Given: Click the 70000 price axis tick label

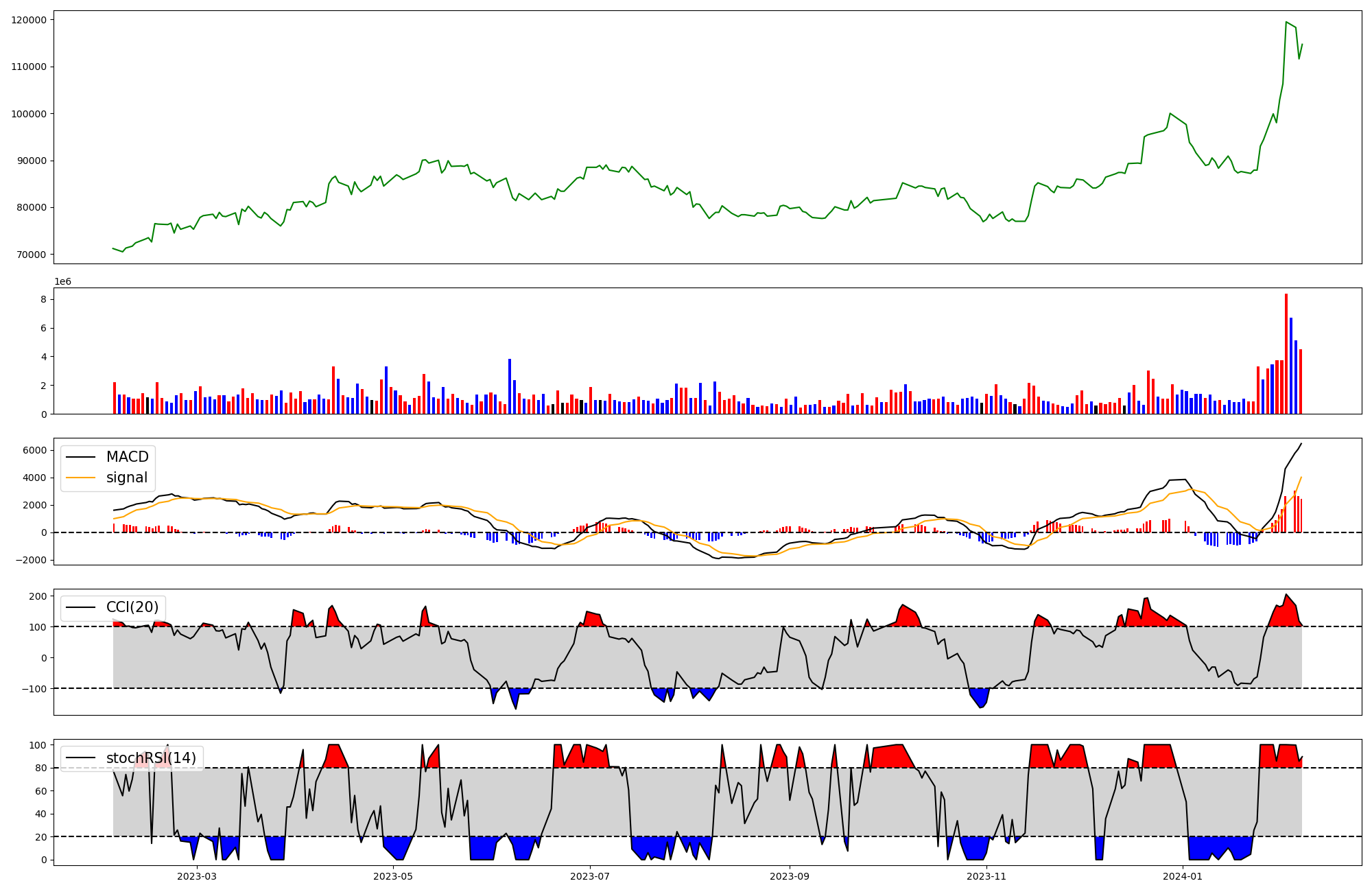Looking at the screenshot, I should pos(32,255).
